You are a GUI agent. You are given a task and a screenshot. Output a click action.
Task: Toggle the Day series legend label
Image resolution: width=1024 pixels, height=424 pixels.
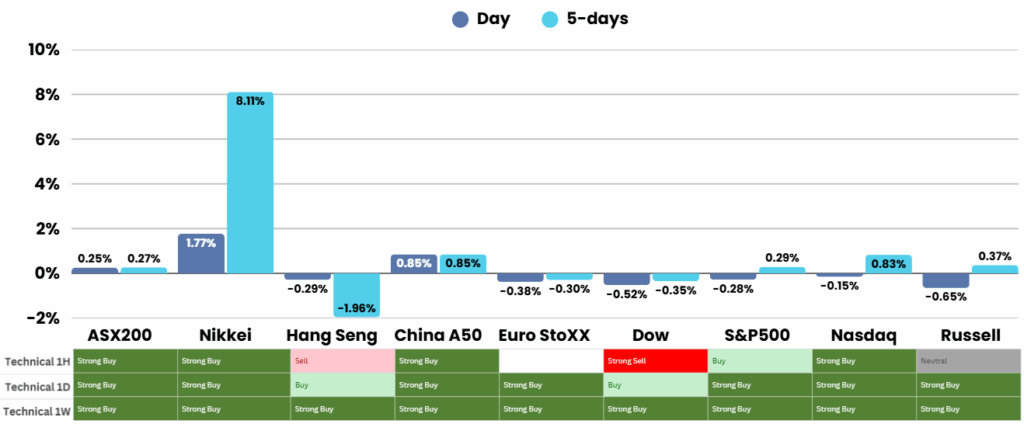pos(493,19)
